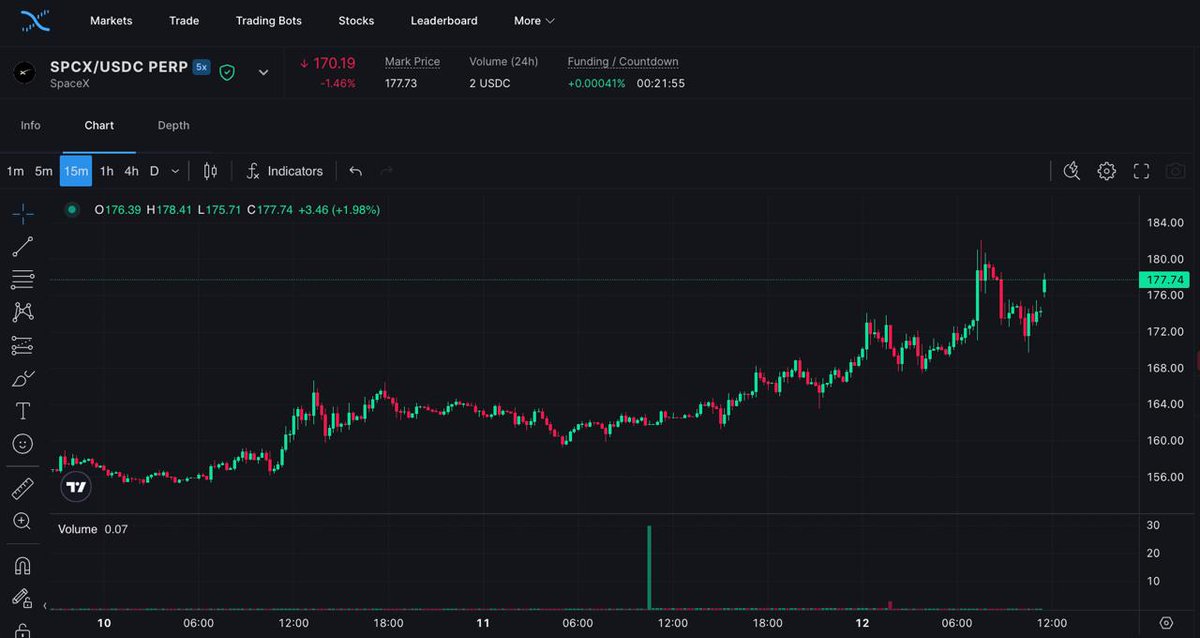Open the Indicators dialog
1200x638 pixels.
tap(285, 171)
